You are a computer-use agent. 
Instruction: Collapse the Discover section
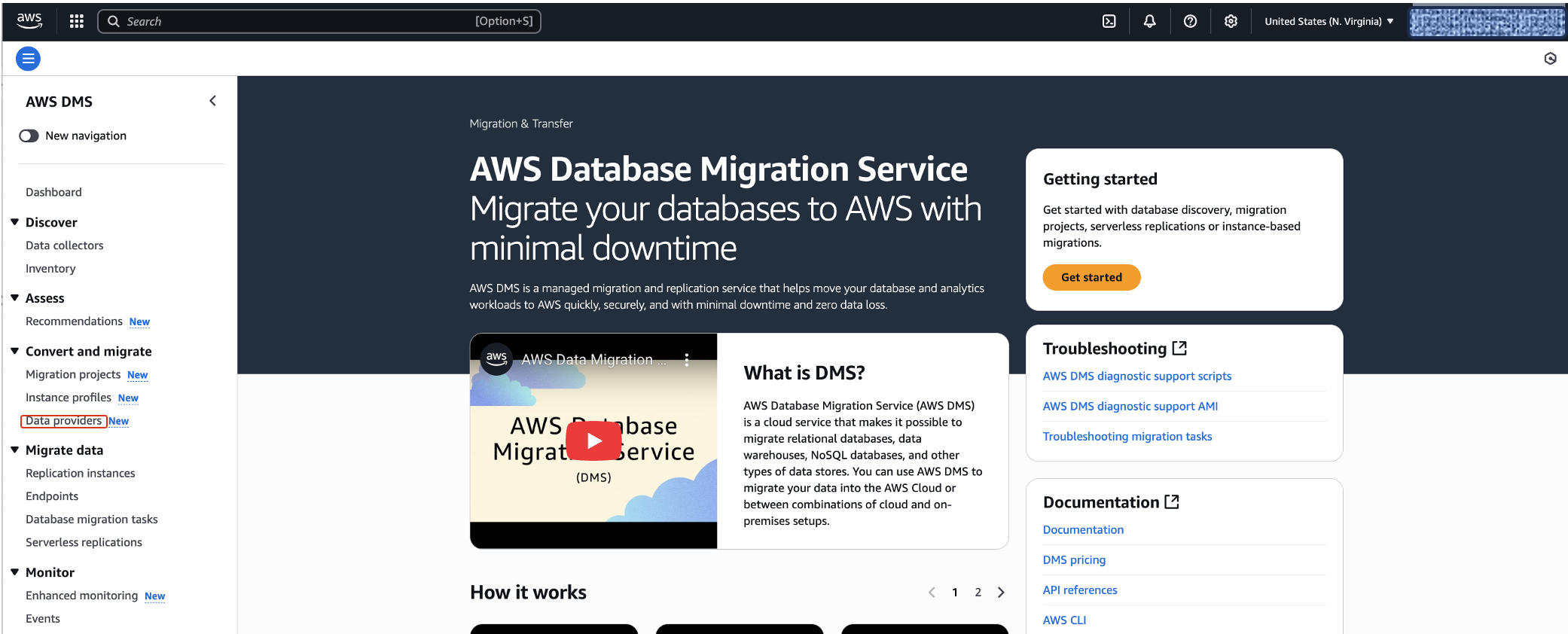[15, 222]
